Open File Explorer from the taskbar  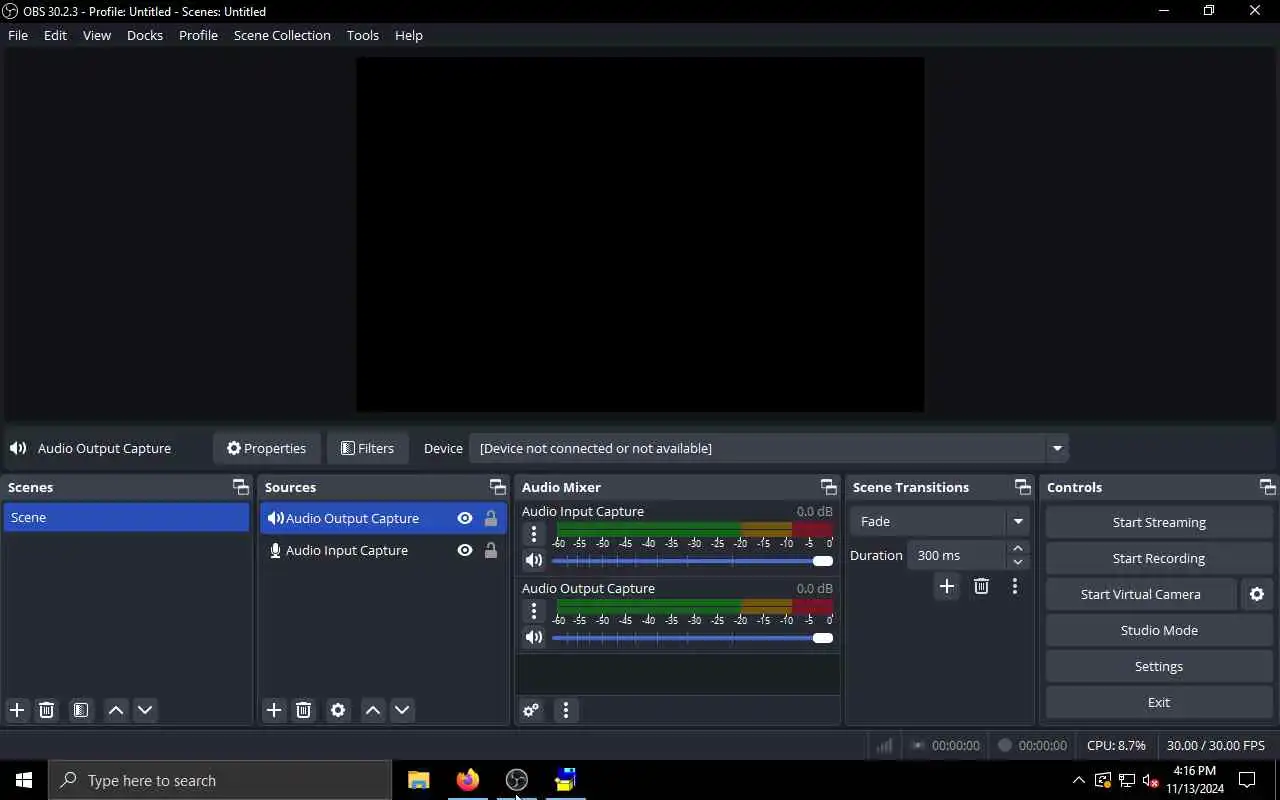coord(418,780)
